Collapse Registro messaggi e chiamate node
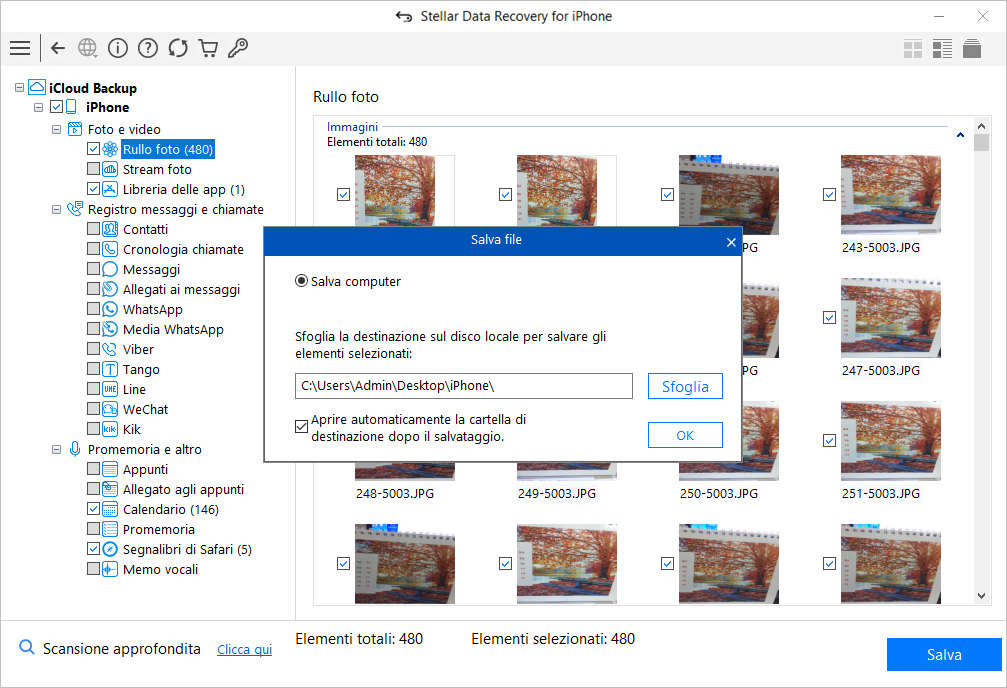The height and width of the screenshot is (688, 1007). [x=57, y=209]
